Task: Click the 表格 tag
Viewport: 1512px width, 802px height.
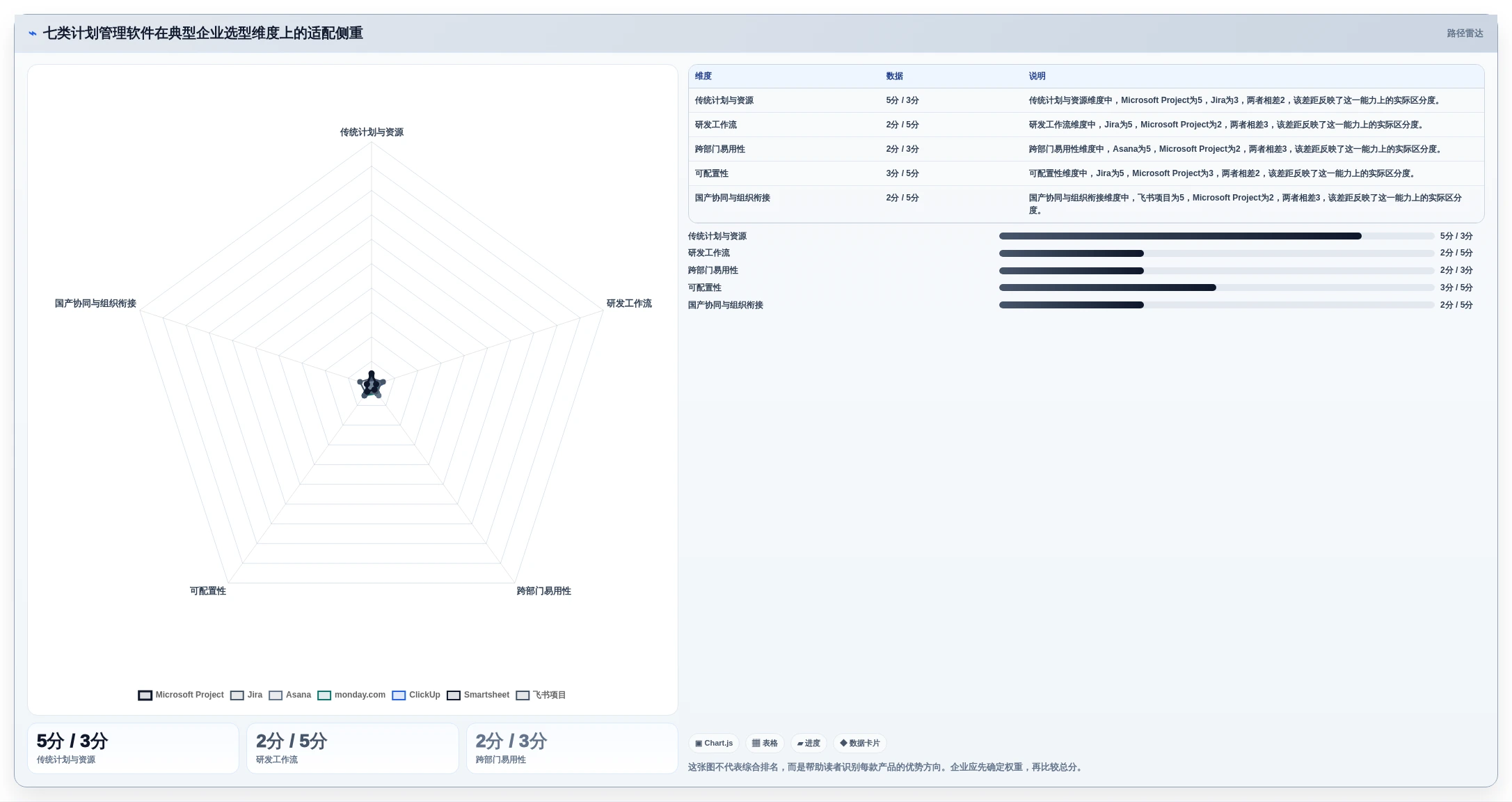Action: pyautogui.click(x=765, y=743)
